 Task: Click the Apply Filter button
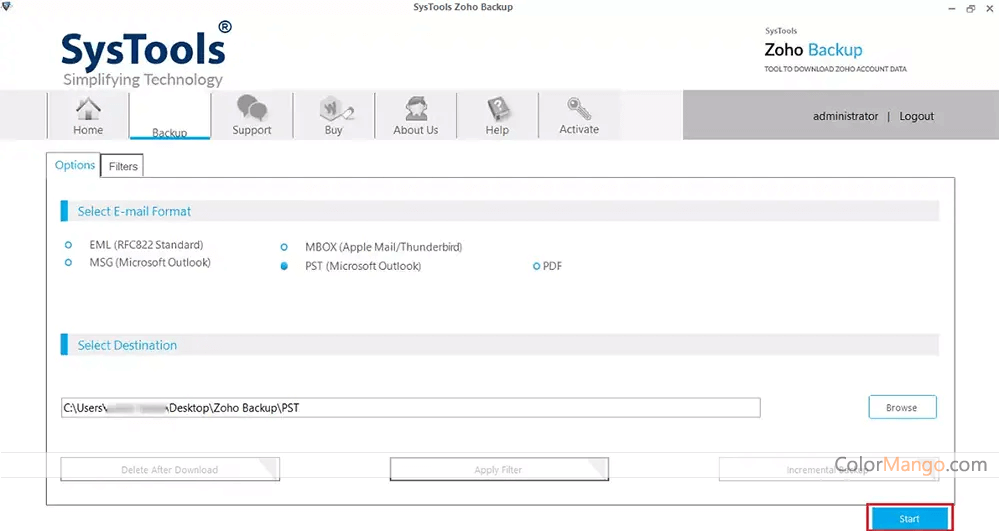click(499, 470)
